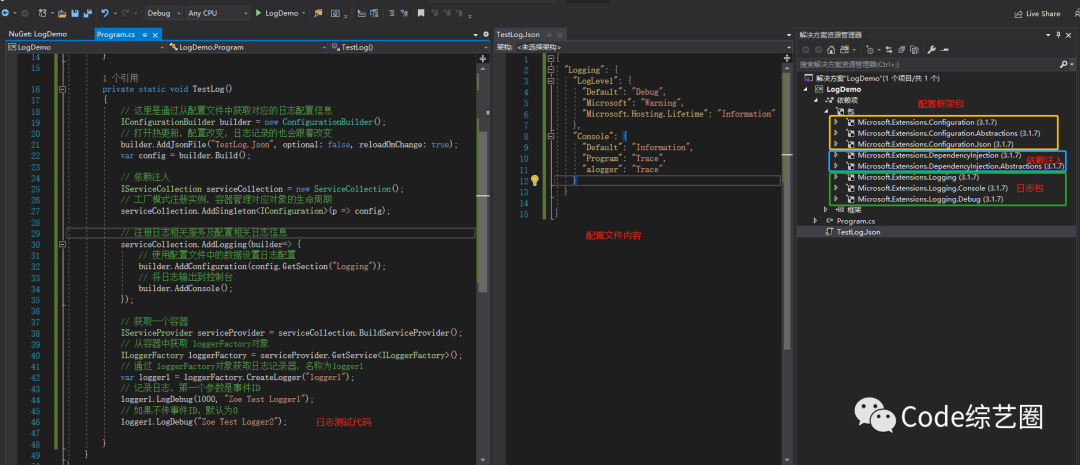Open the dropdown arrow beside LogDemo start button
The image size is (1080, 465).
pos(303,13)
